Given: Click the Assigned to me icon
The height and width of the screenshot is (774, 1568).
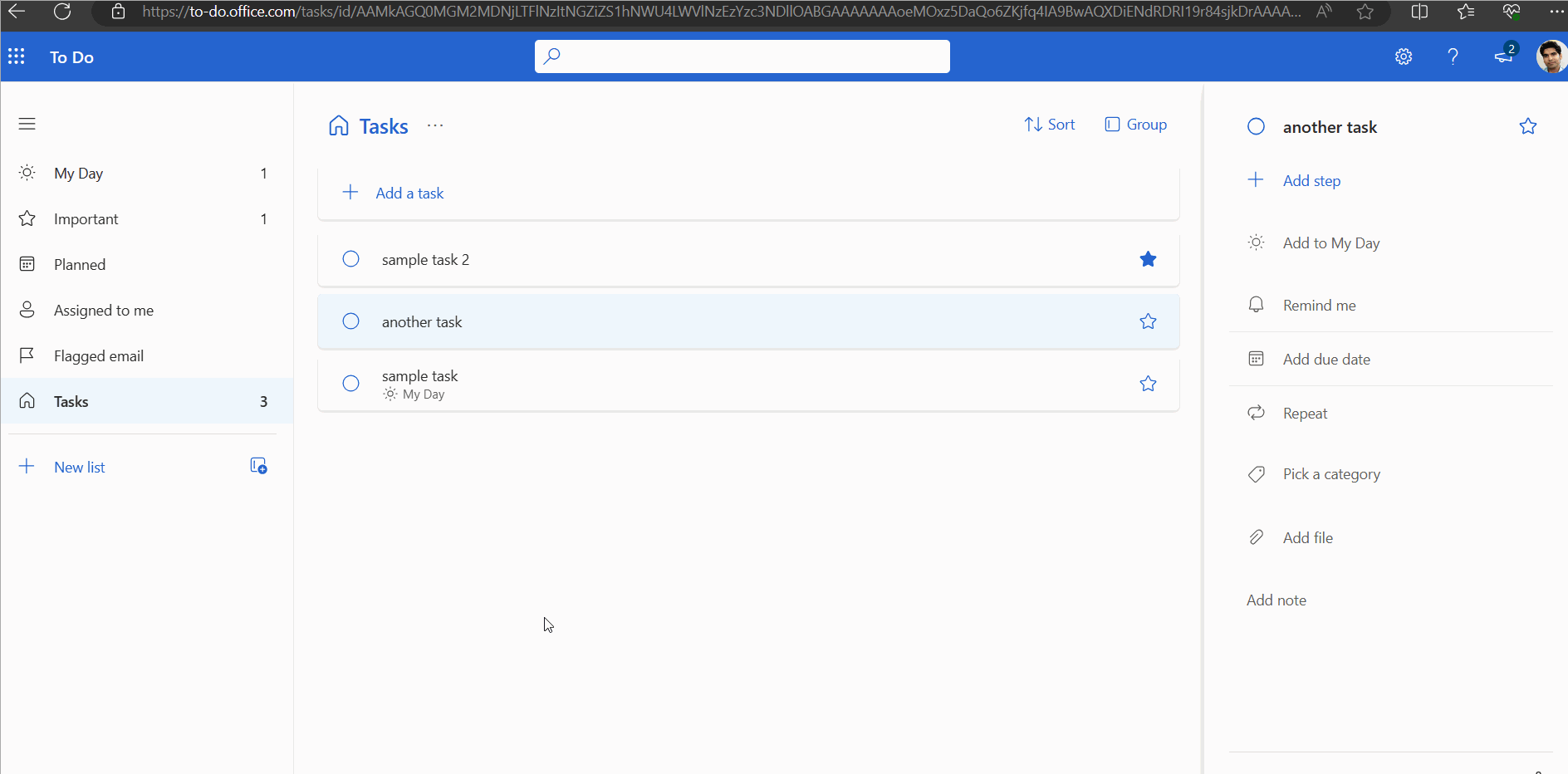Looking at the screenshot, I should 27,310.
